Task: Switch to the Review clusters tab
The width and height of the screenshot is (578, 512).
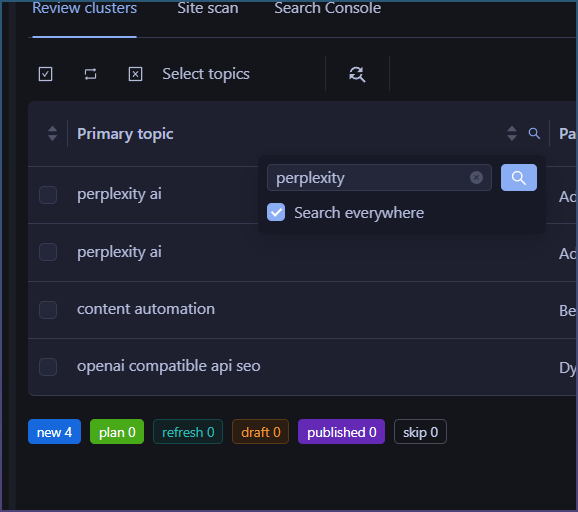Action: (84, 8)
